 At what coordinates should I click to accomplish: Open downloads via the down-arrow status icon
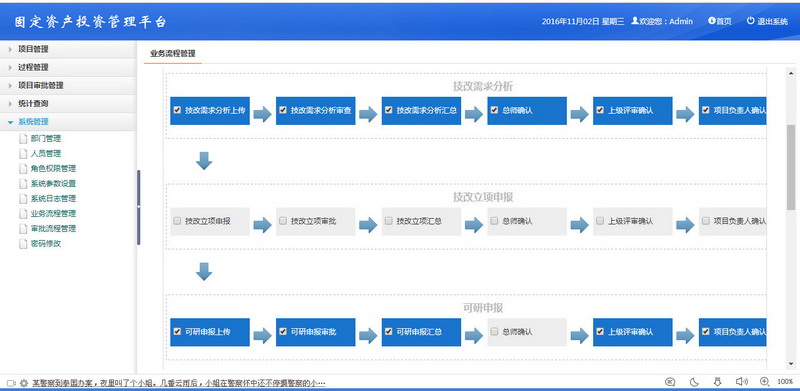click(717, 381)
